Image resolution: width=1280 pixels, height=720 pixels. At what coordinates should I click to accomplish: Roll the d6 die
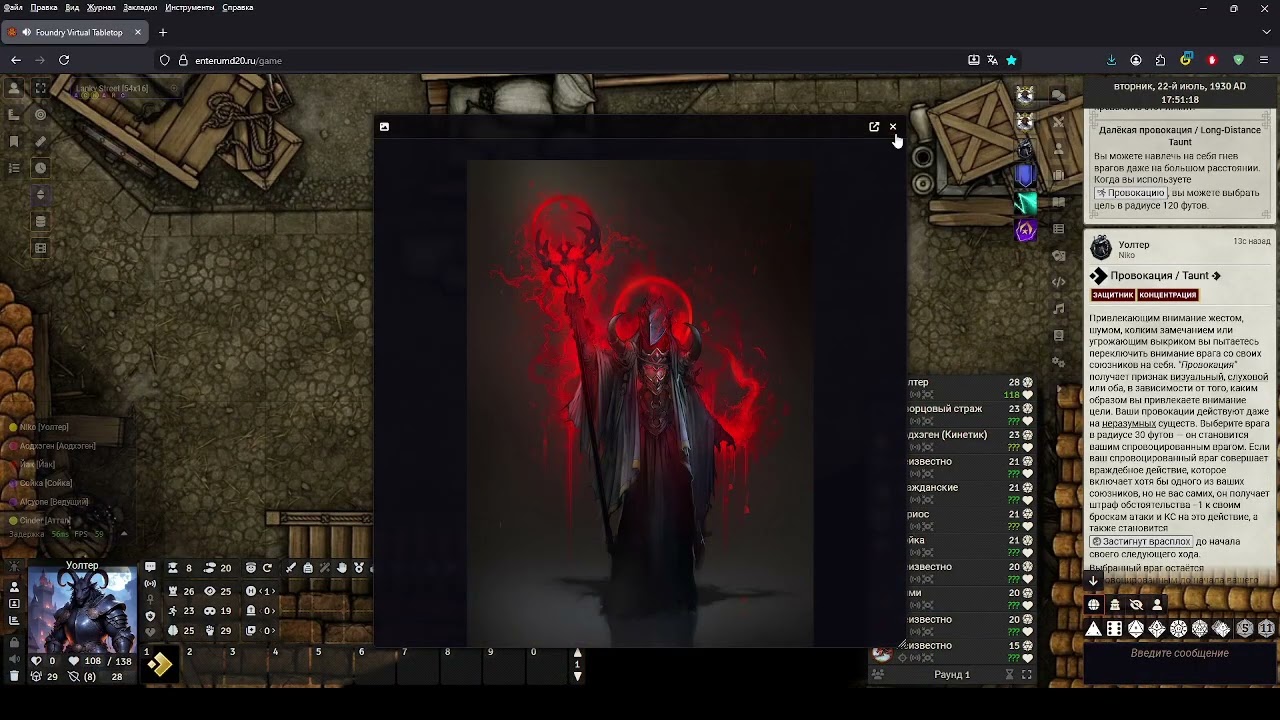pyautogui.click(x=1115, y=629)
